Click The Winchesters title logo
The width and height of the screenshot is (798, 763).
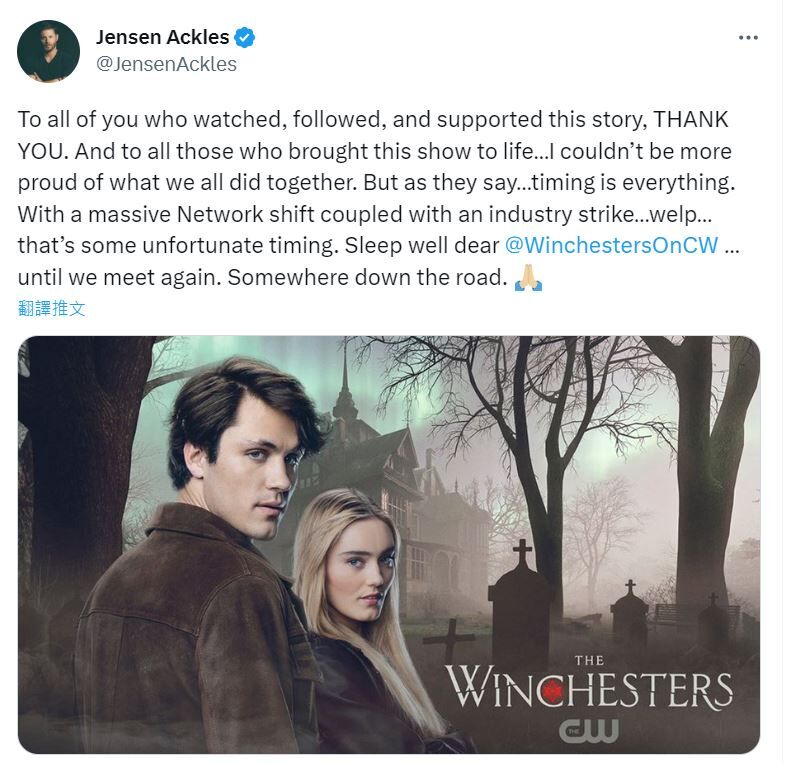point(589,682)
